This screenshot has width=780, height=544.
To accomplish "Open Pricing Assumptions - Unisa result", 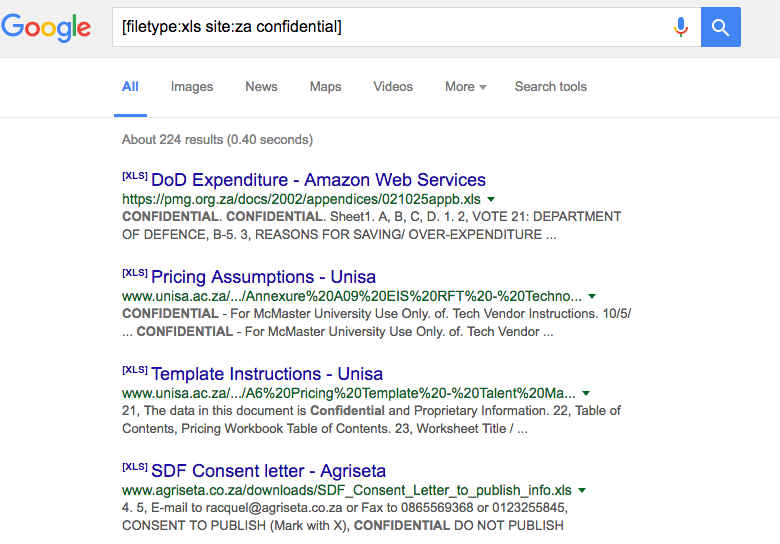I will click(263, 276).
